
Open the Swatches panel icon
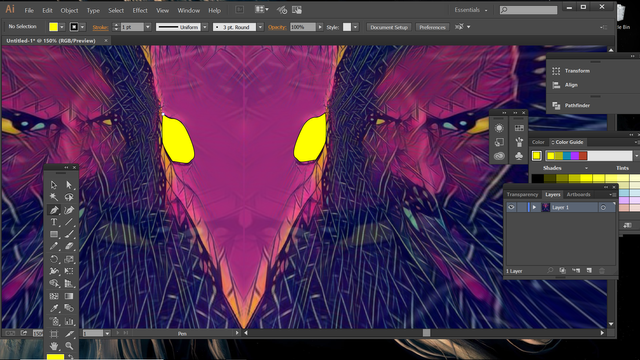tap(519, 128)
